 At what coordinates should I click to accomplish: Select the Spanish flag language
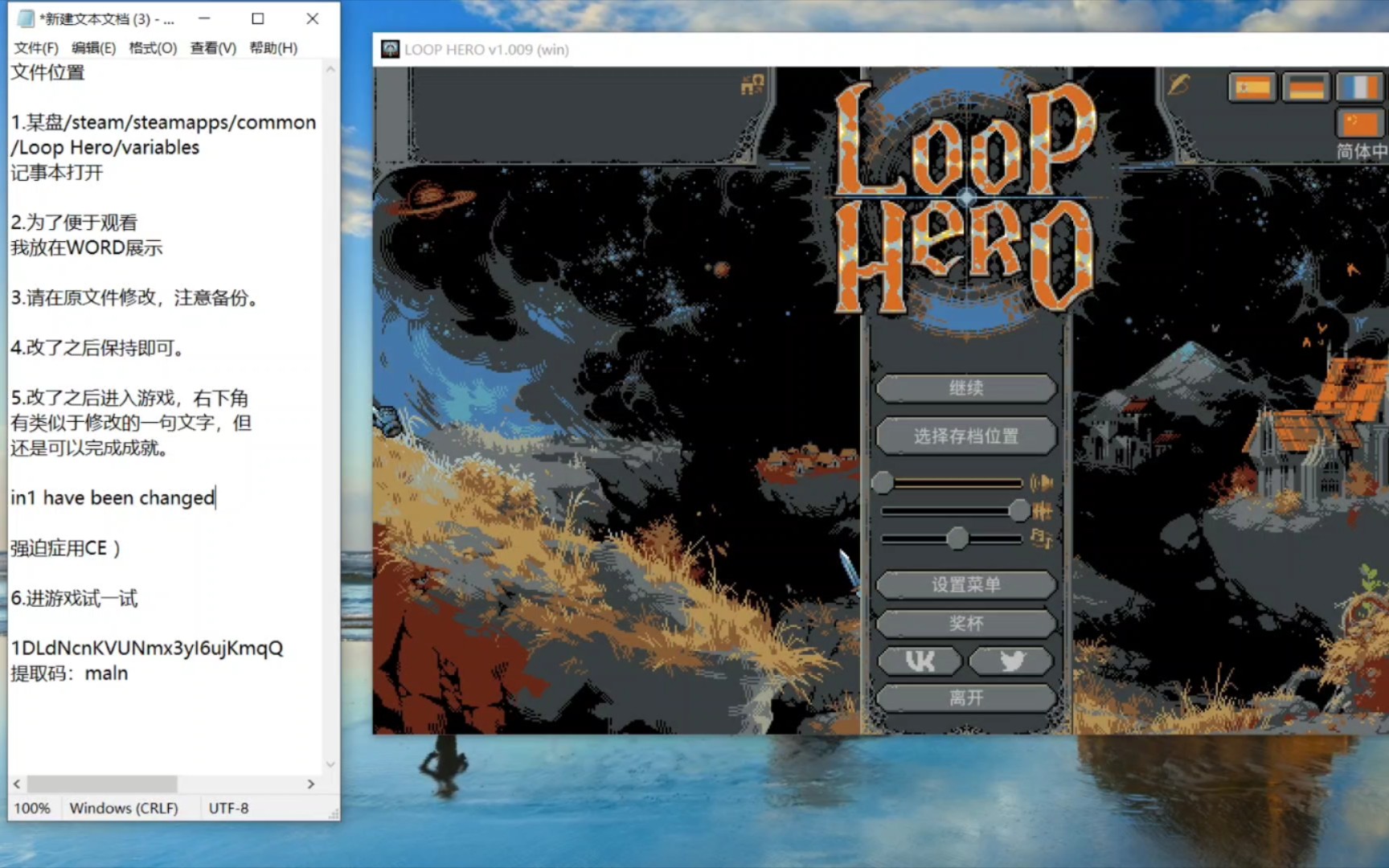[1252, 86]
